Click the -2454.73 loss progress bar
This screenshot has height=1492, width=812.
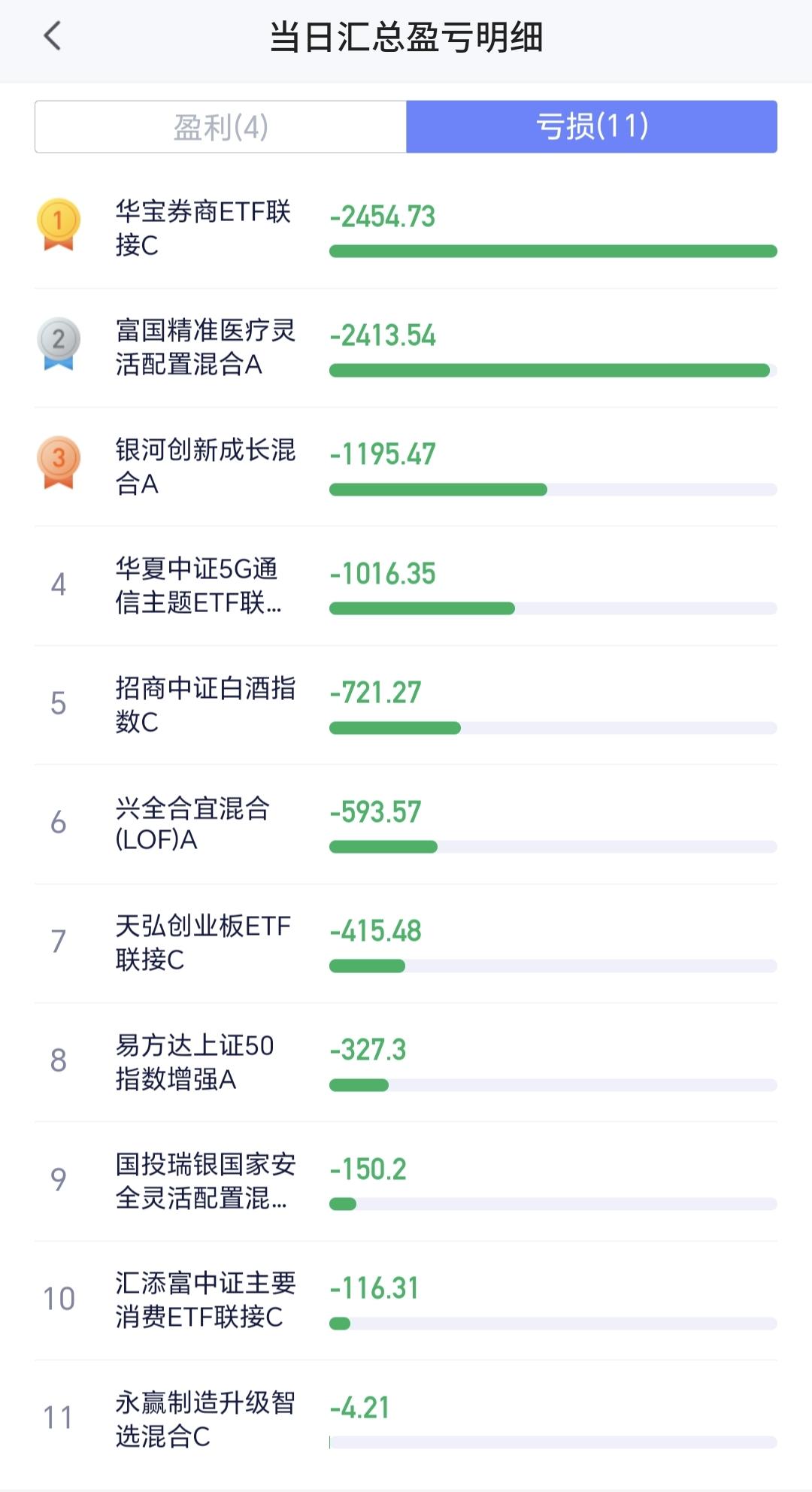[553, 251]
